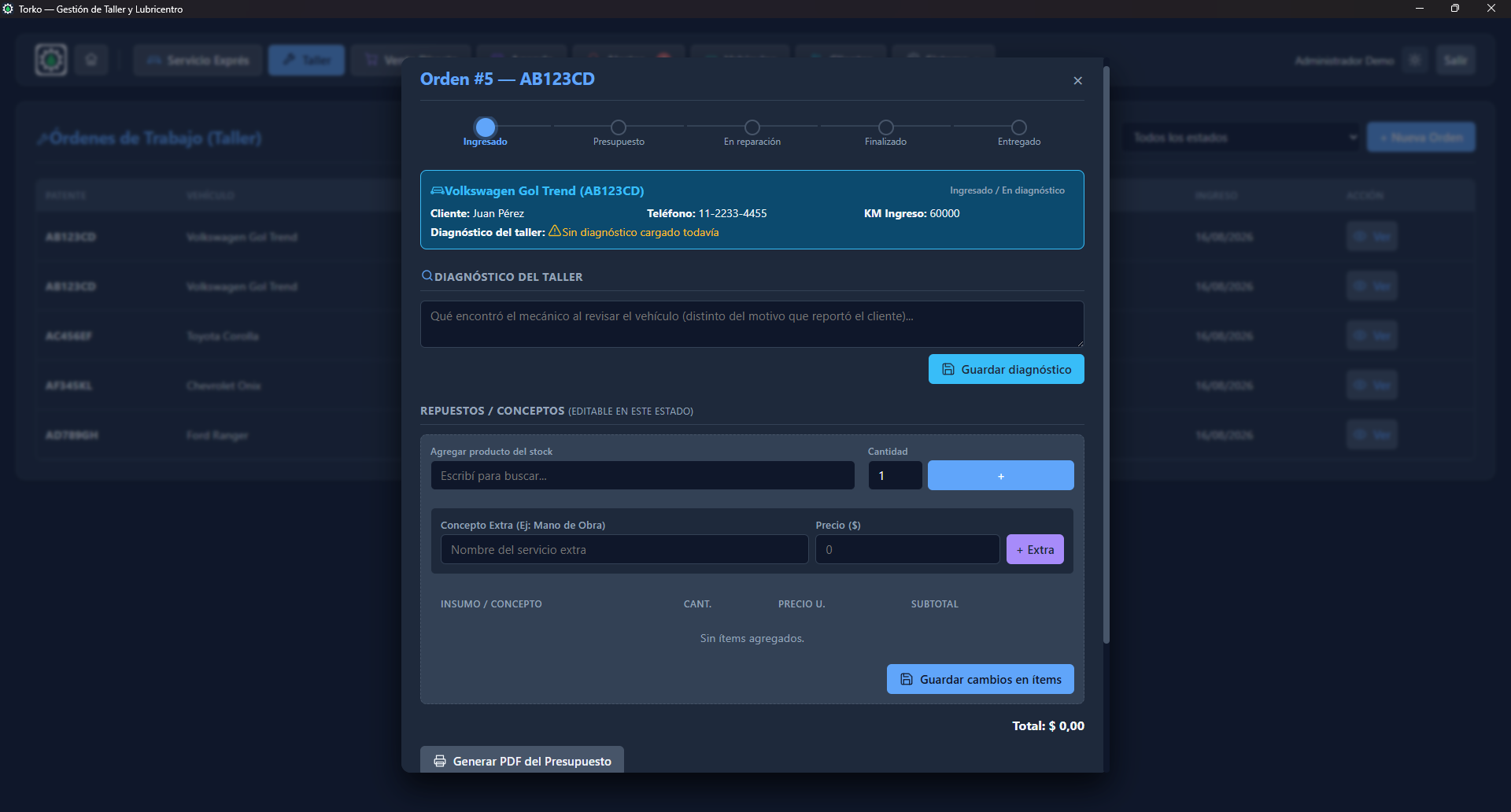Focus the Precio ($) field
Image resolution: width=1511 pixels, height=812 pixels.
907,549
